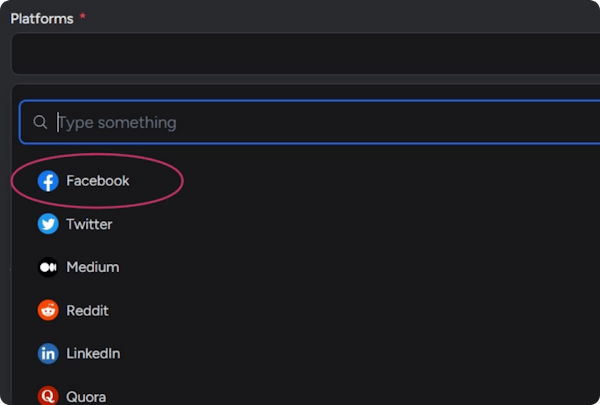Click the empty space right of LinkedIn

(350, 353)
